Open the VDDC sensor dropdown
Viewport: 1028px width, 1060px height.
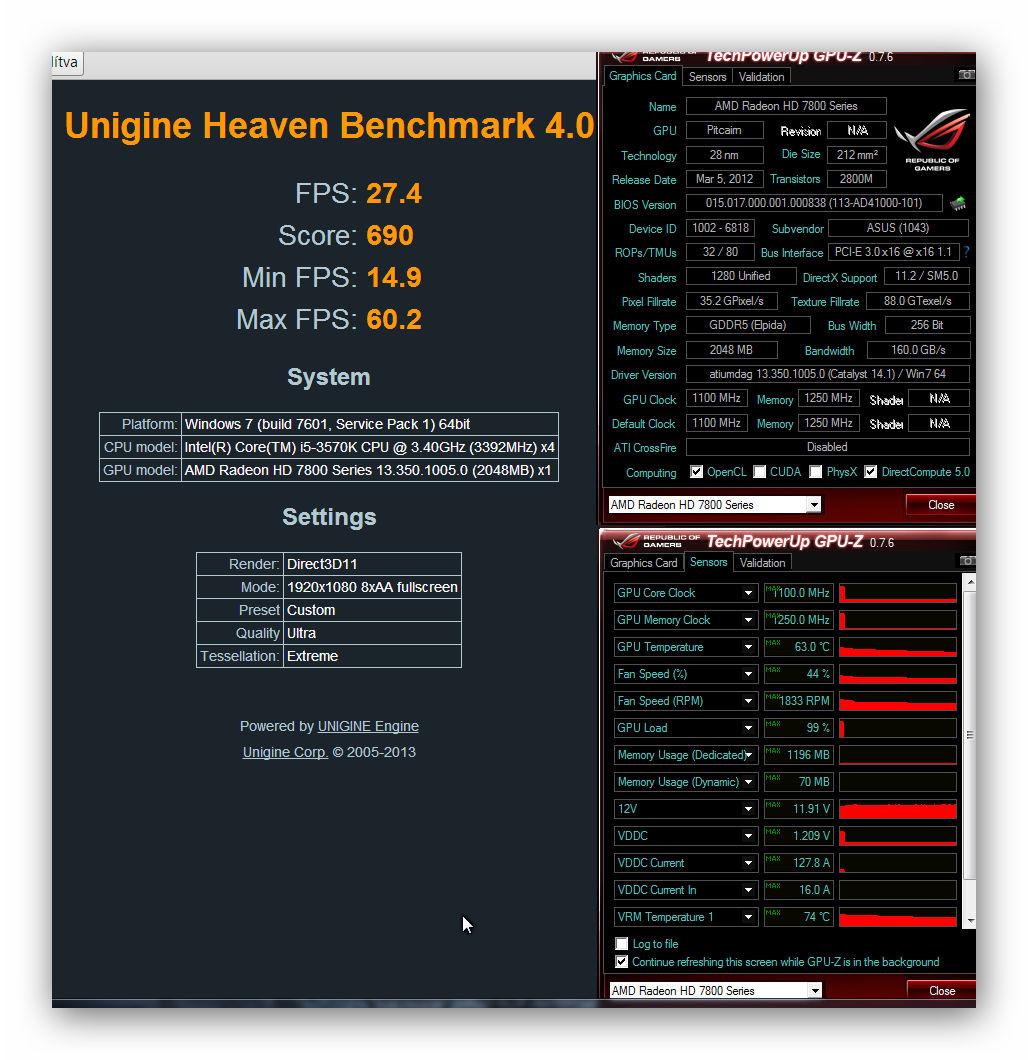click(x=748, y=836)
